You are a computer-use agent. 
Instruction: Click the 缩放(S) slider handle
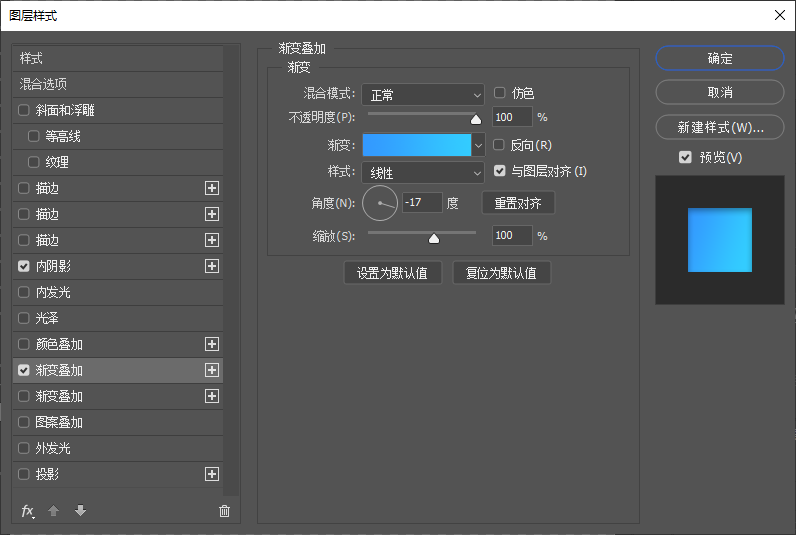pos(434,238)
